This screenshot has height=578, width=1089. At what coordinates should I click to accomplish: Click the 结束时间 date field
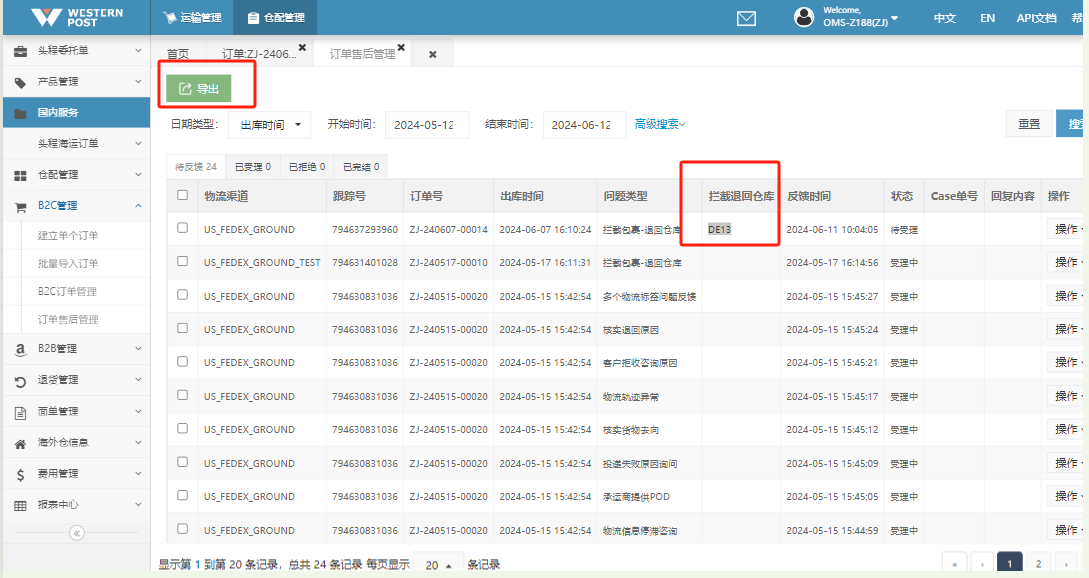[x=584, y=125]
